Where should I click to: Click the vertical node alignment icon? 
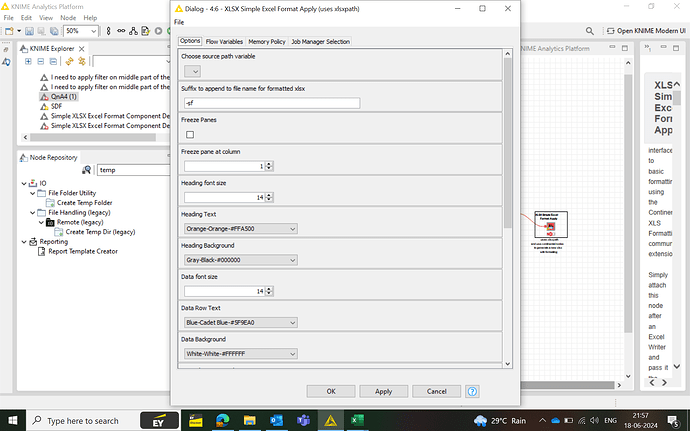(x=108, y=31)
